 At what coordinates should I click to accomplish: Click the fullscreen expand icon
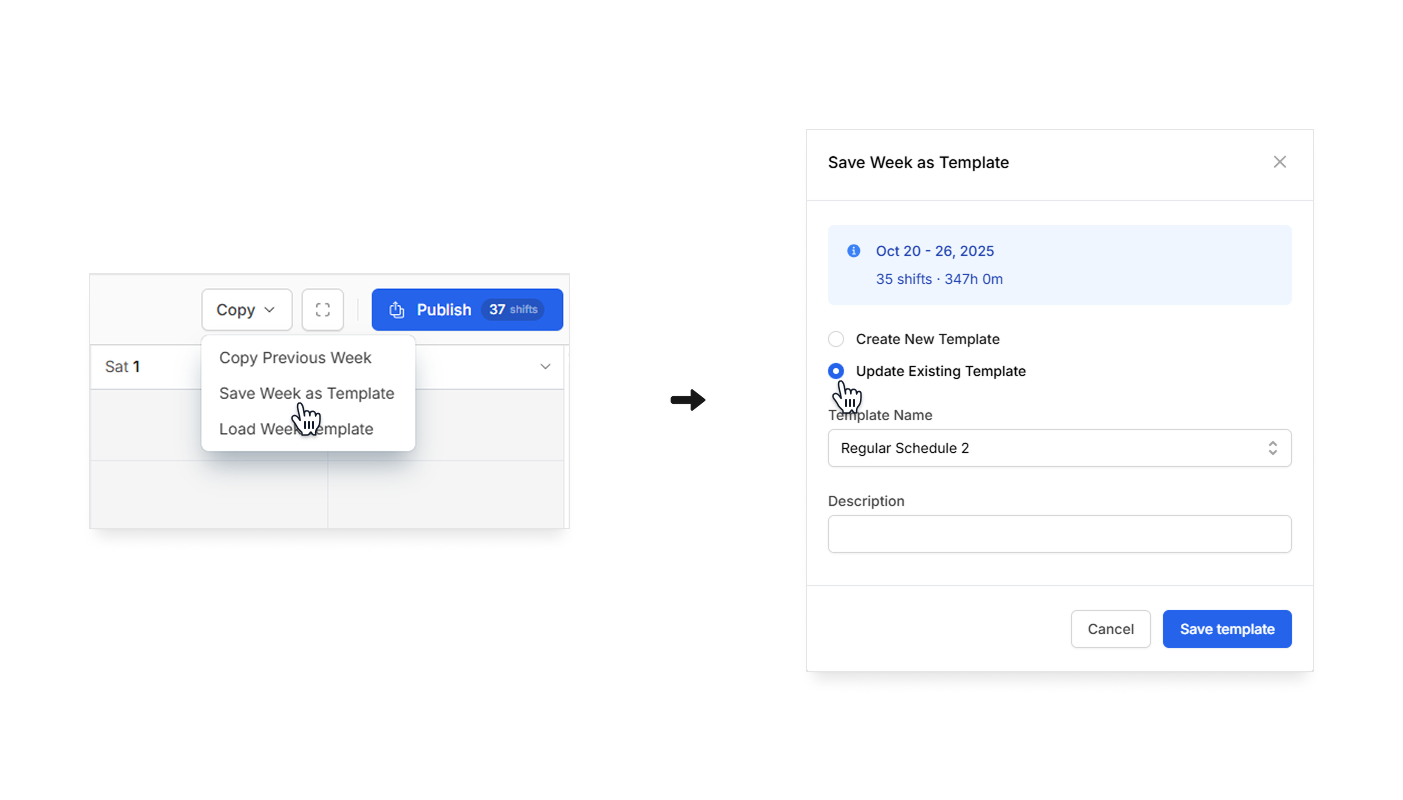tap(322, 310)
